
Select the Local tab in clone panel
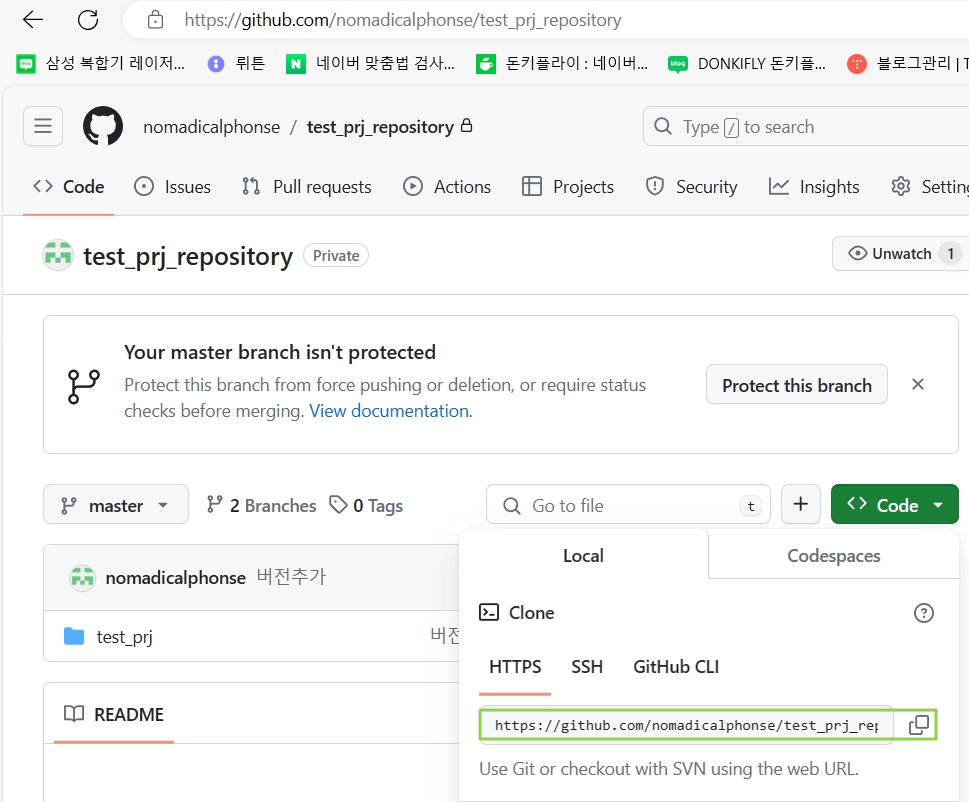583,555
